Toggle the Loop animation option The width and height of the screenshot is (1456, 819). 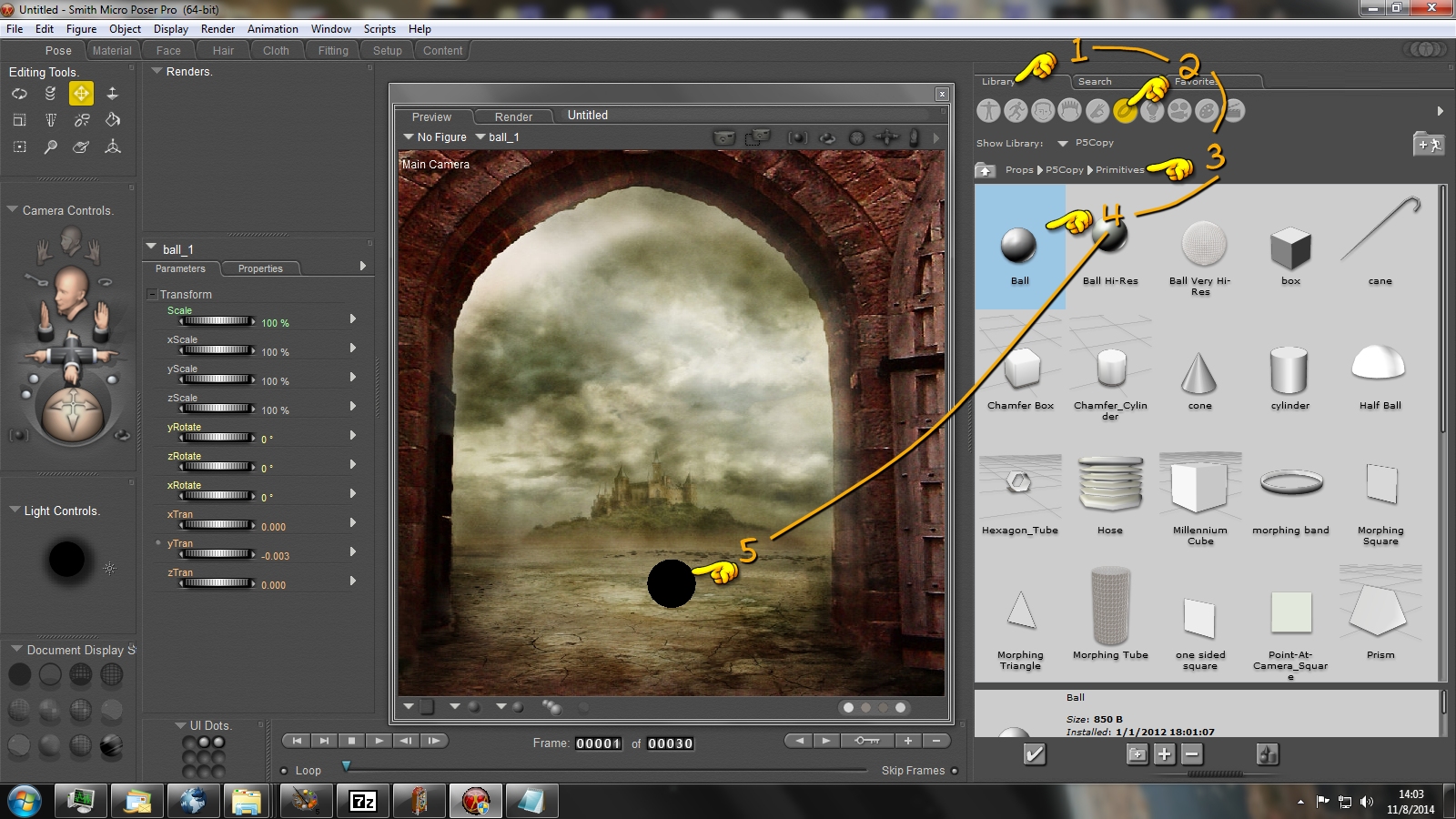point(284,771)
